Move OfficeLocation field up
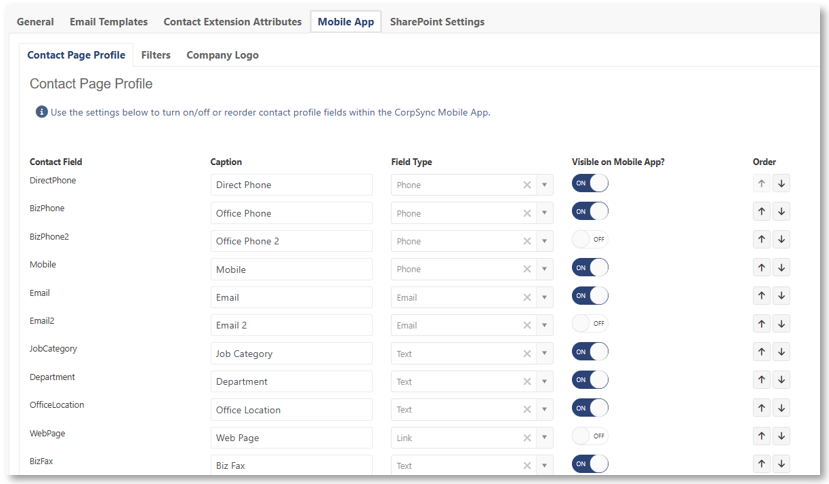Screen dimensions: 829x484 point(761,408)
